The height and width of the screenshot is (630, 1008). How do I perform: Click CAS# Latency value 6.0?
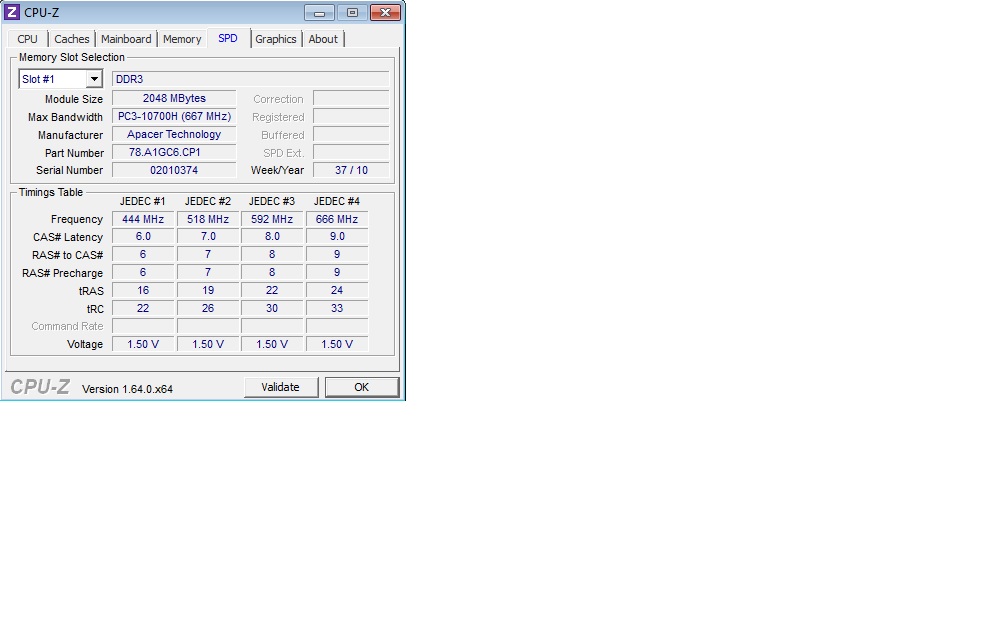[x=143, y=237]
